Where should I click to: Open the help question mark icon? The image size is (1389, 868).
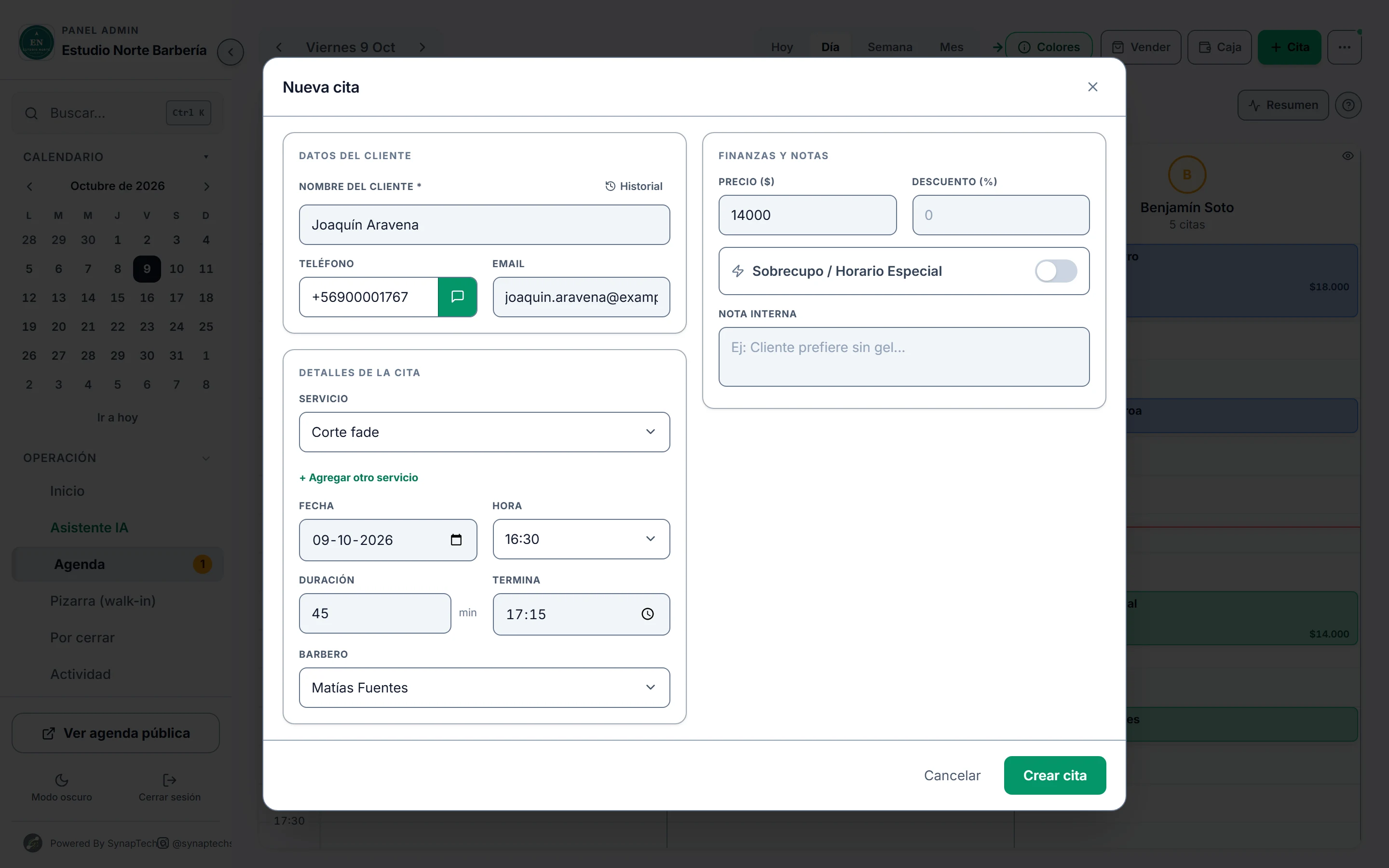1348,105
